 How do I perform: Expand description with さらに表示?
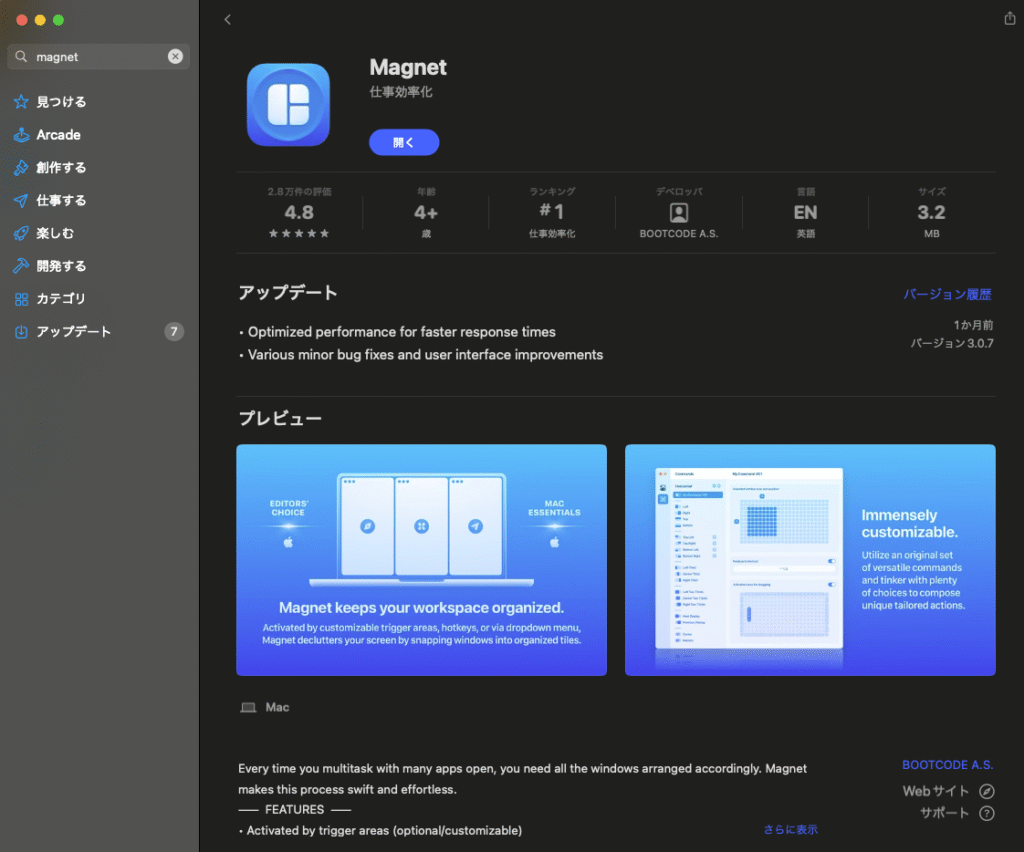(790, 829)
